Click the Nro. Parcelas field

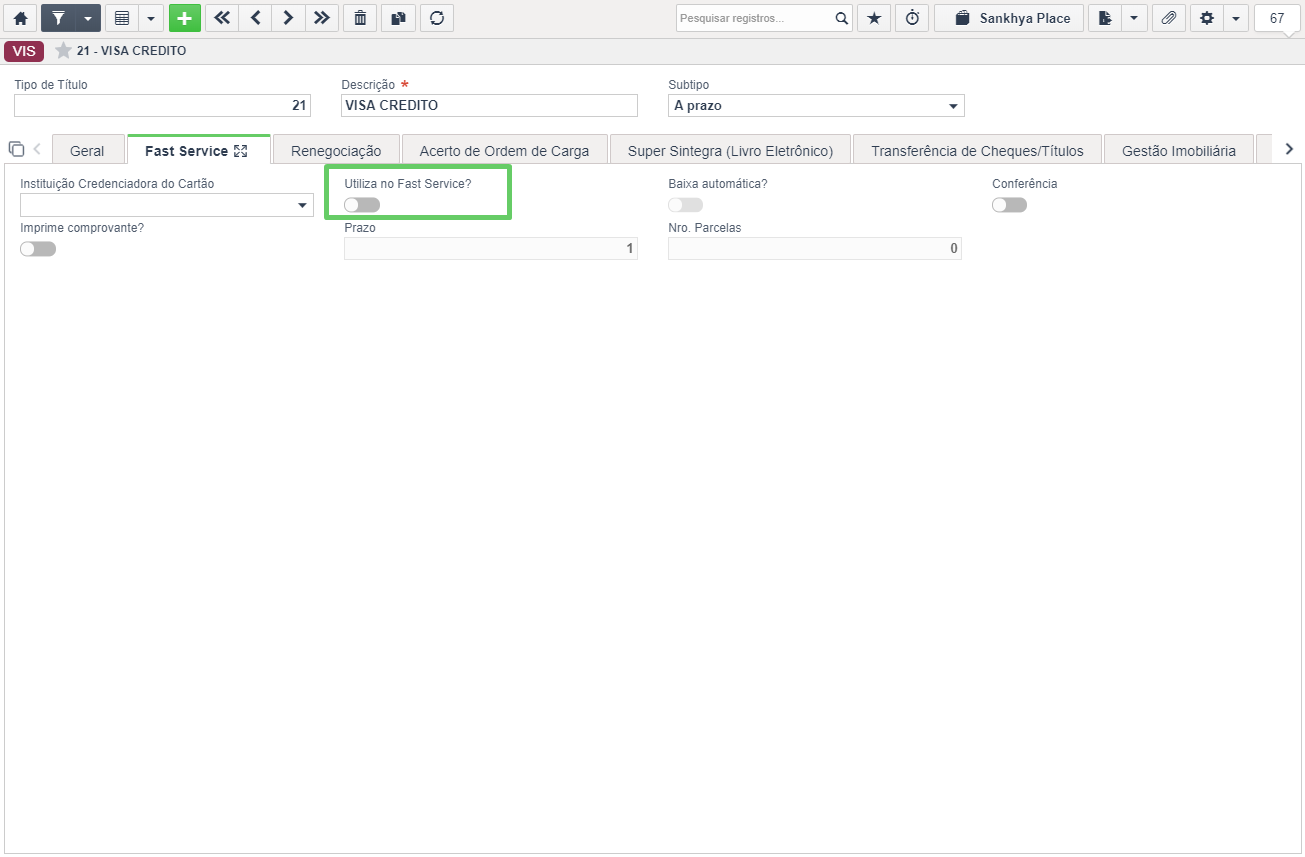[815, 248]
